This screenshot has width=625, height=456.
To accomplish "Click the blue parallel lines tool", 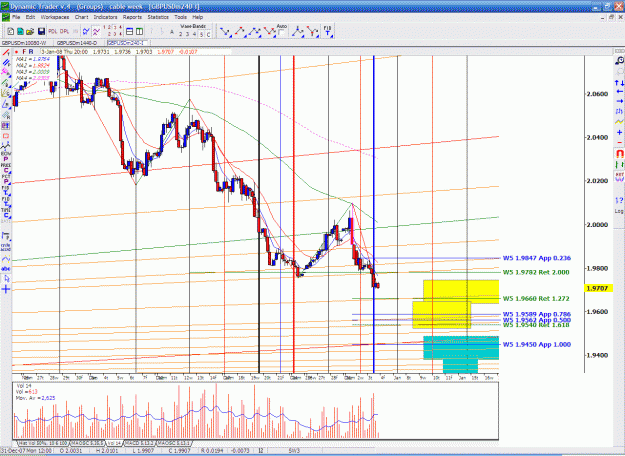I will (x=6, y=63).
